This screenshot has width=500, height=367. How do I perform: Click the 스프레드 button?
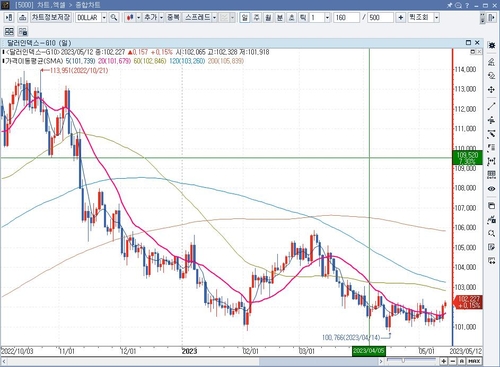[197, 17]
